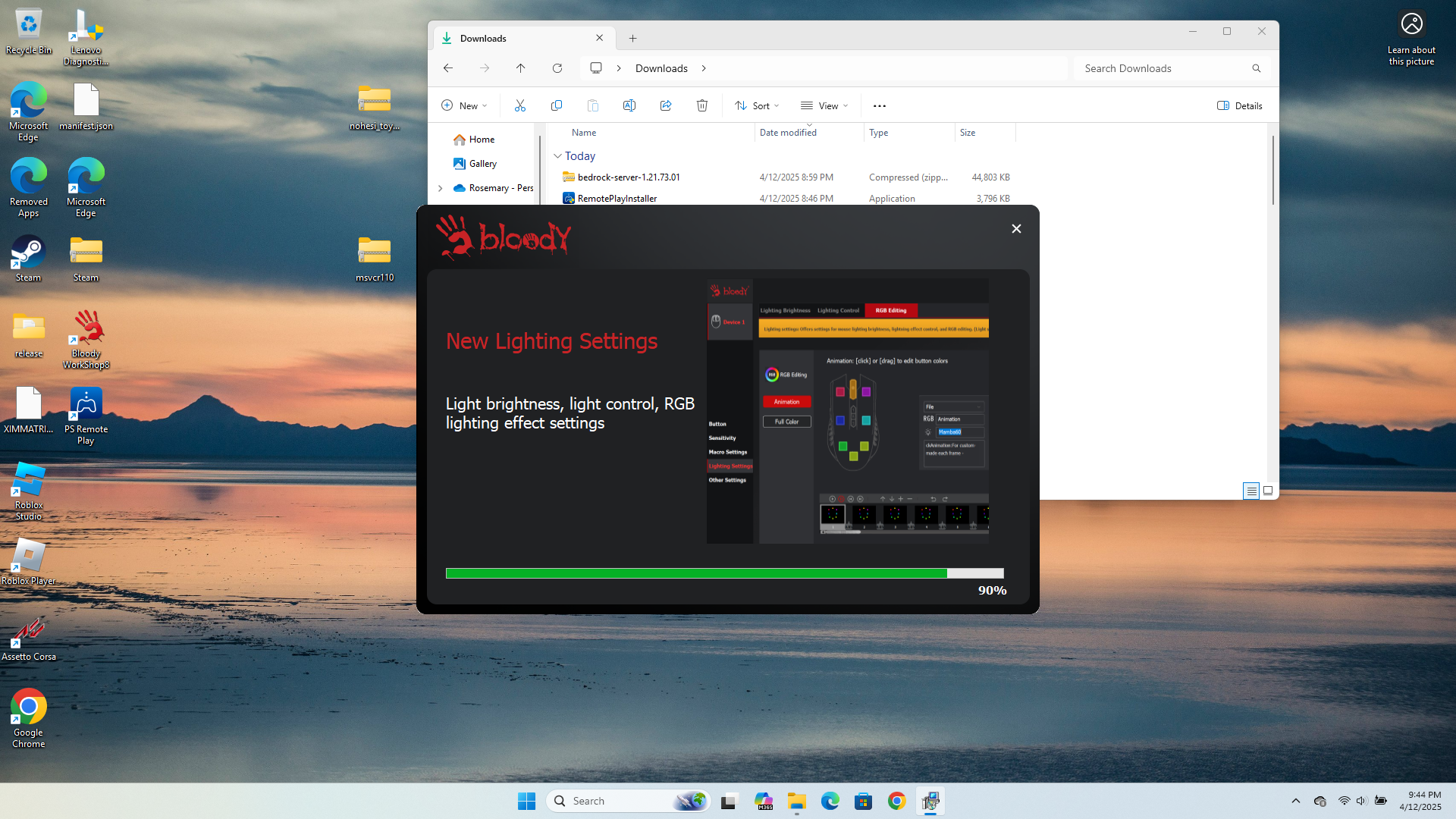Click the Learn about this picture icon

point(1411,37)
